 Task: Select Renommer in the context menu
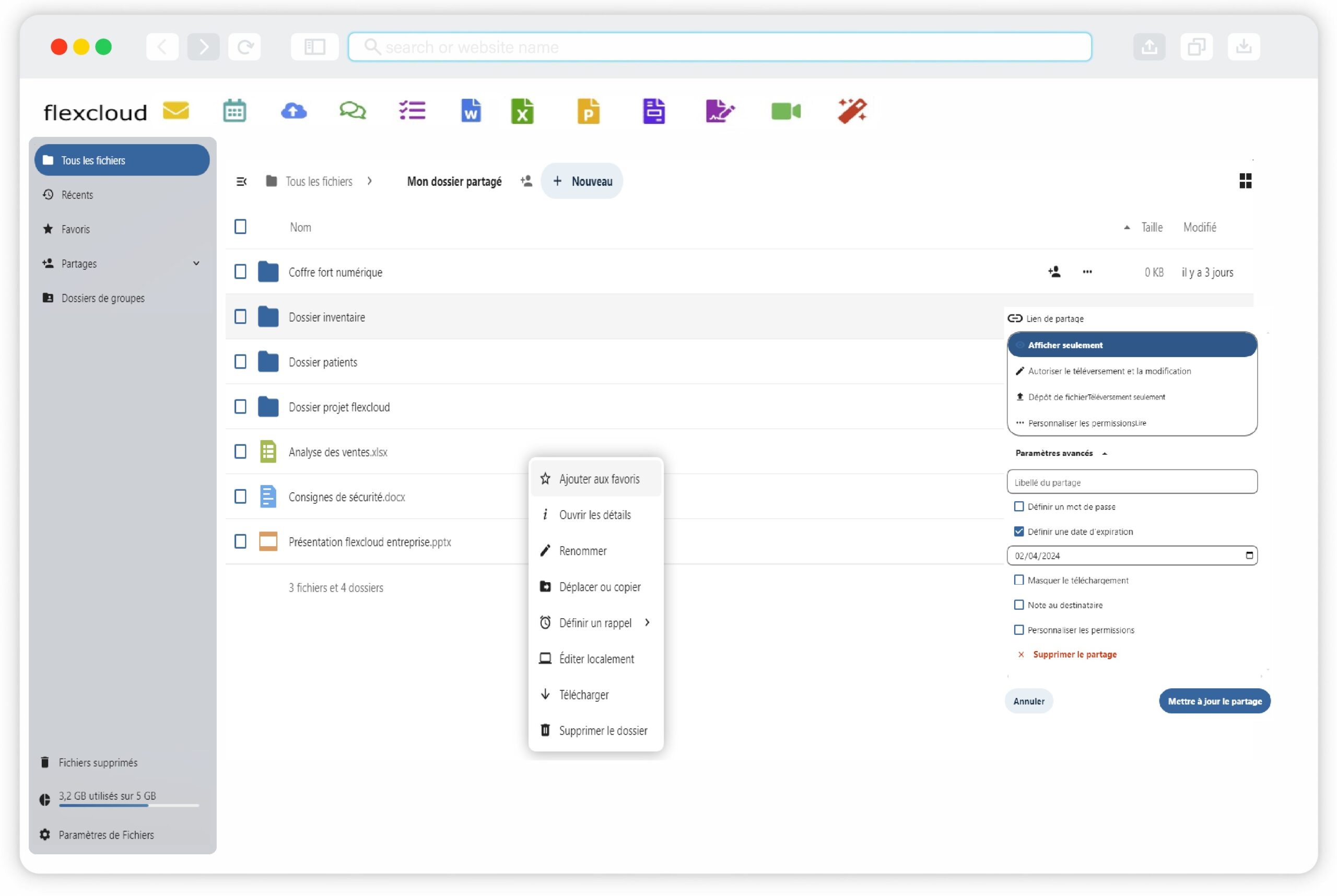tap(583, 550)
